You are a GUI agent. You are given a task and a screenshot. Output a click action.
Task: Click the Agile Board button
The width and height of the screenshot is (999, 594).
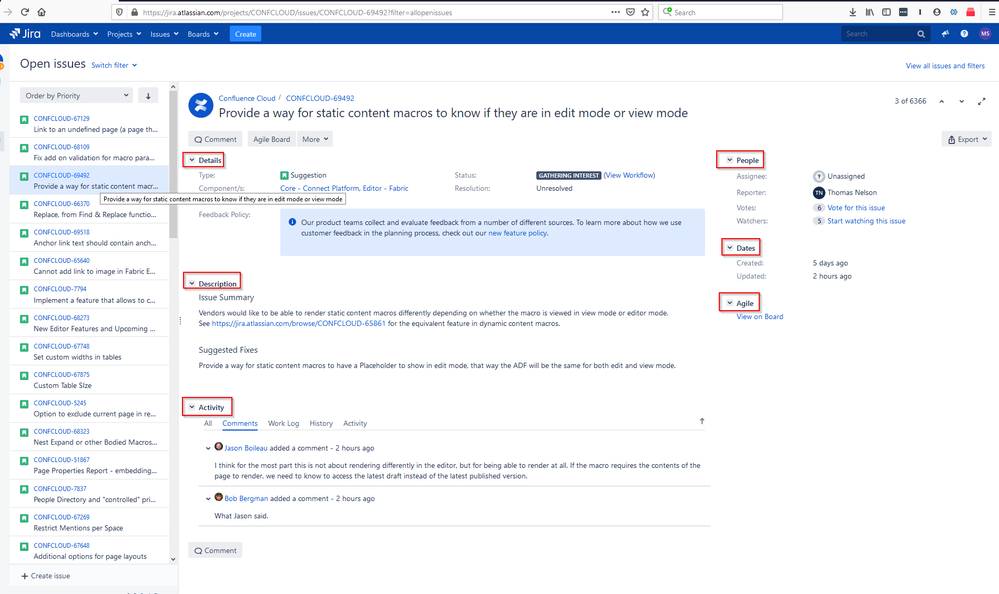point(271,140)
